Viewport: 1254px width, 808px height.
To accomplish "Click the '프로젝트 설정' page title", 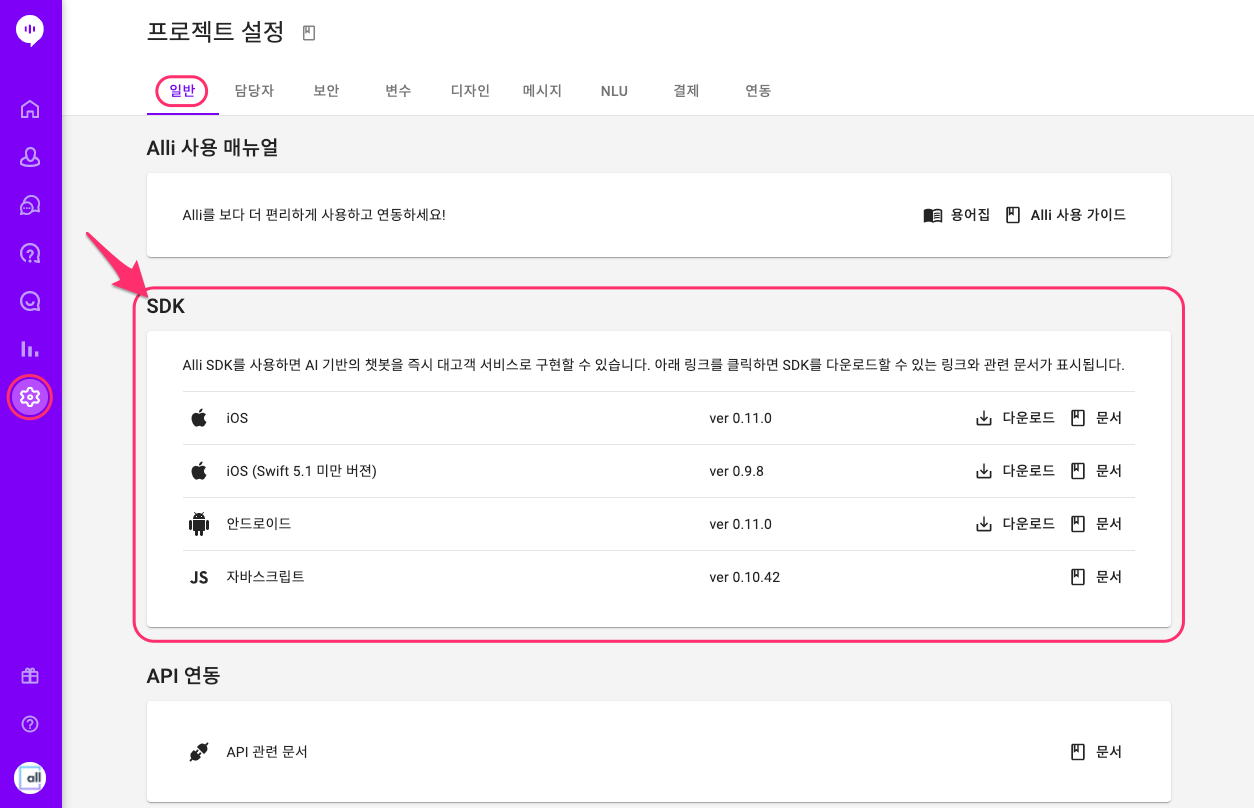I will click(x=216, y=32).
